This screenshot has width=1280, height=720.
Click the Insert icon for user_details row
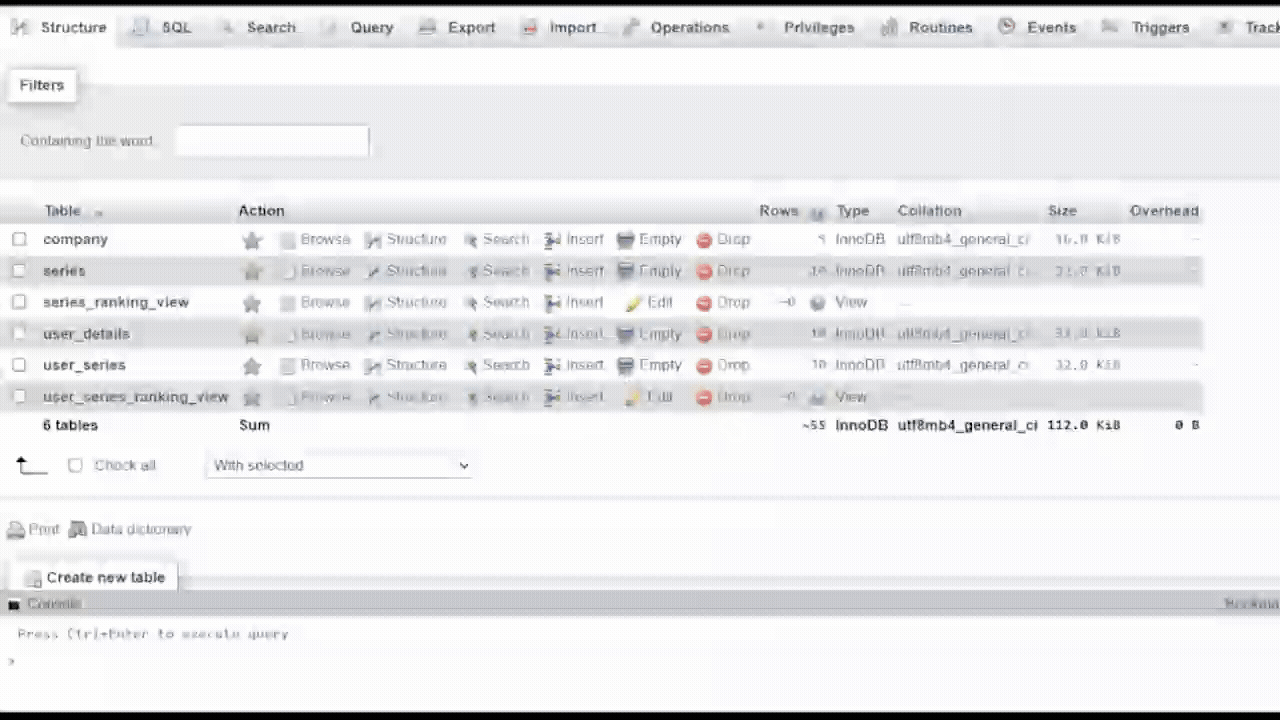(552, 334)
